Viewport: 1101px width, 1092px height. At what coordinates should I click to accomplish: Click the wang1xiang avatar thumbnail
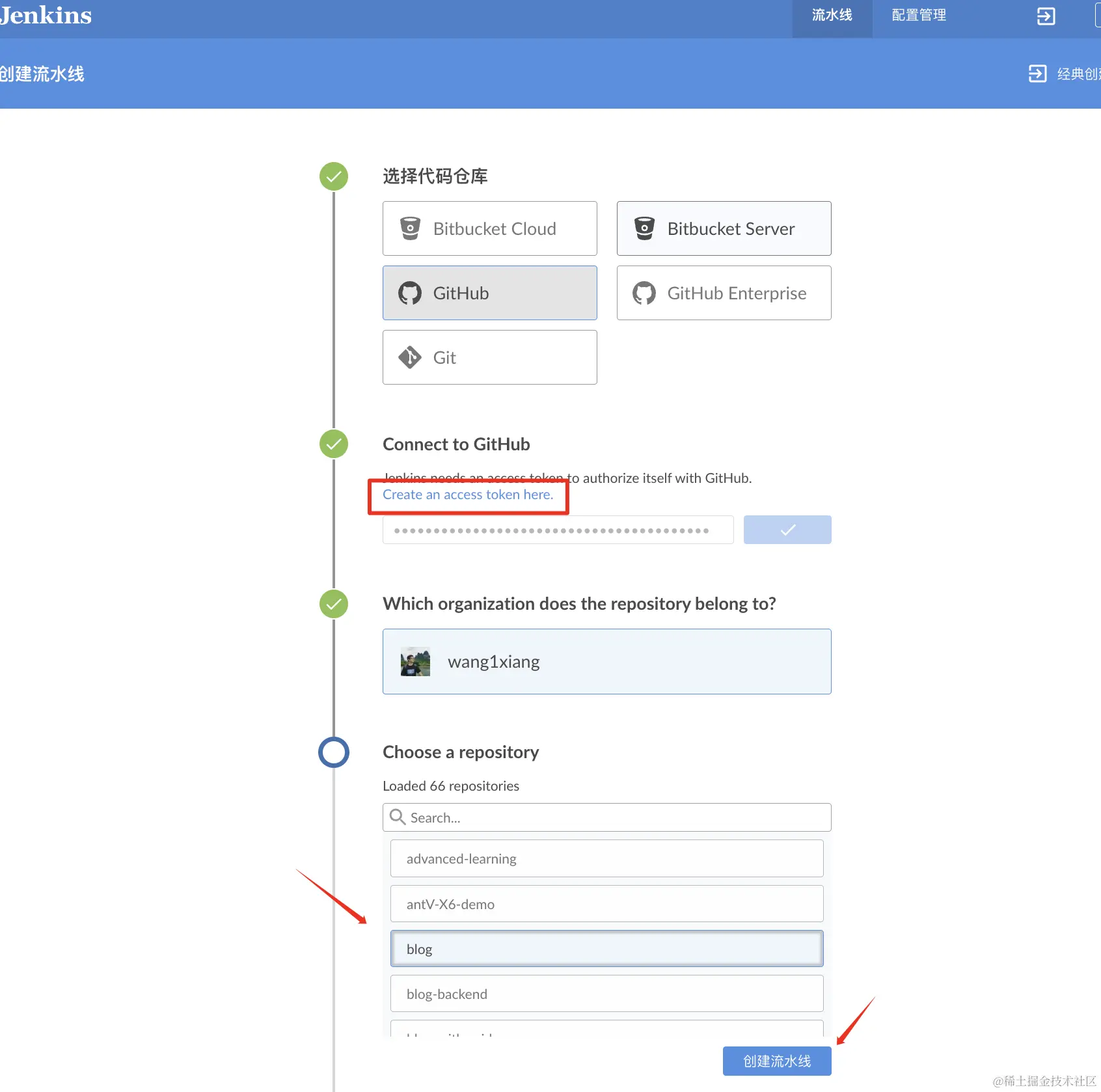415,662
